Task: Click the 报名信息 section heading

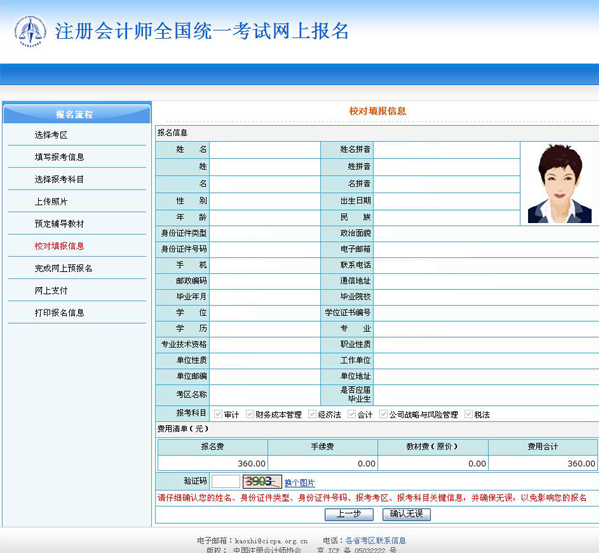Action: 172,133
